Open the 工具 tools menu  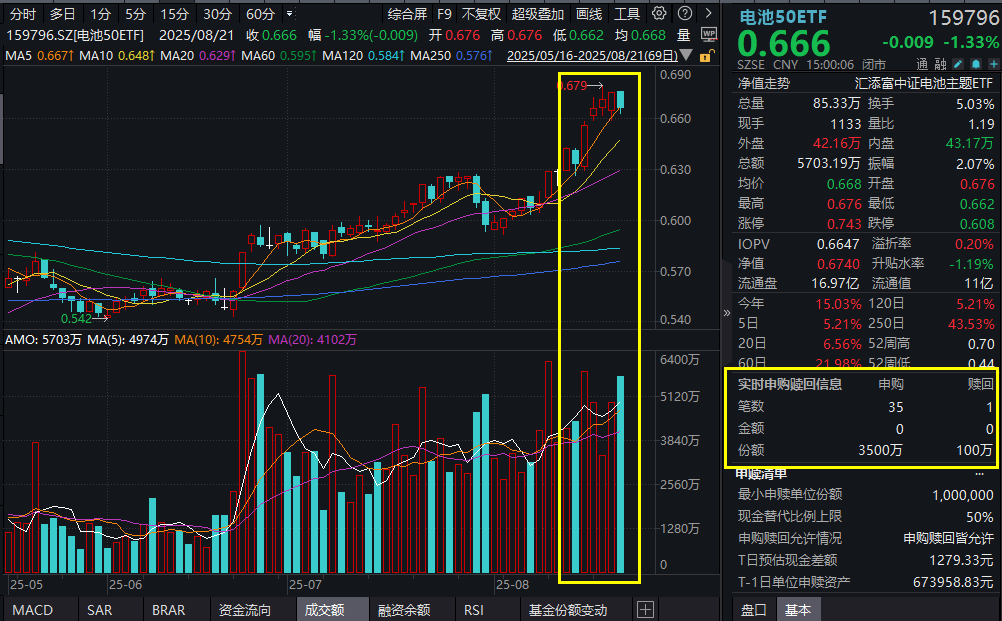click(625, 14)
